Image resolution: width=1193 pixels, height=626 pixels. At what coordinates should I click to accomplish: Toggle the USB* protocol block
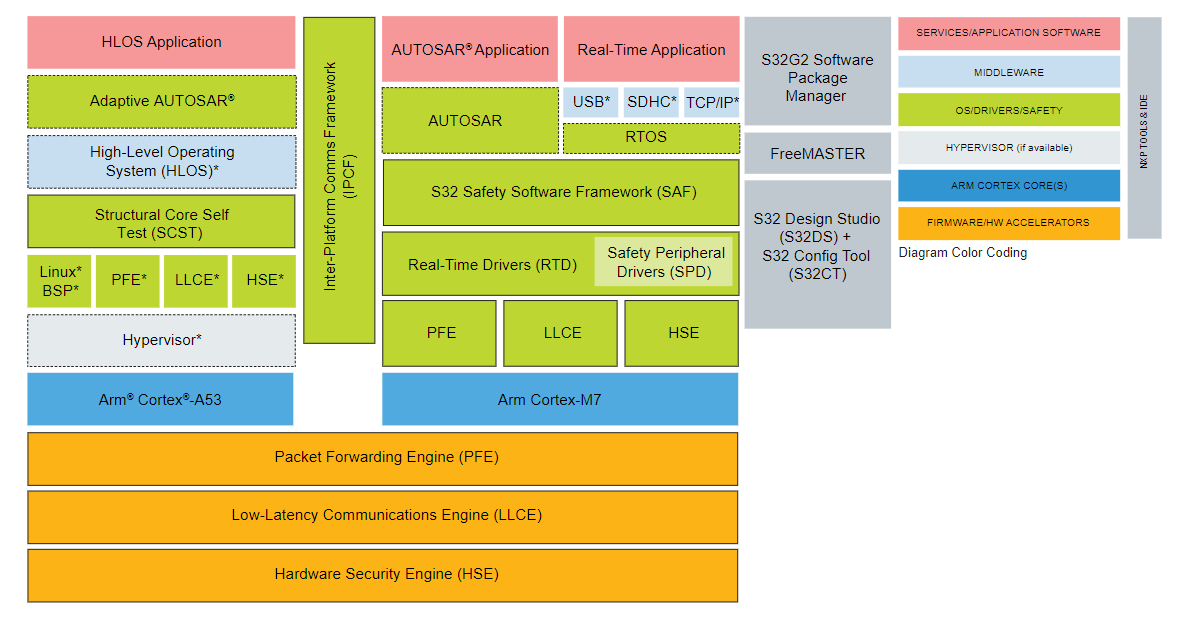(591, 101)
